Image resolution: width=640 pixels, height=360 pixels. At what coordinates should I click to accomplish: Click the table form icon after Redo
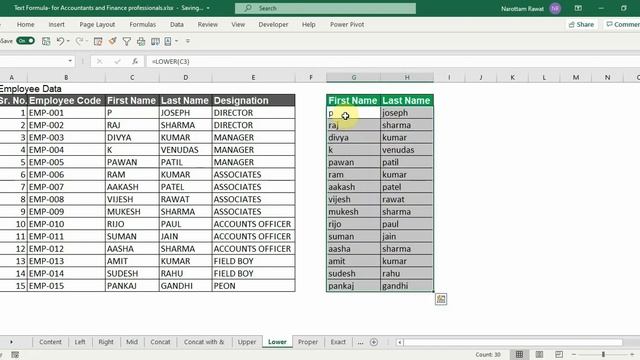pyautogui.click(x=98, y=41)
